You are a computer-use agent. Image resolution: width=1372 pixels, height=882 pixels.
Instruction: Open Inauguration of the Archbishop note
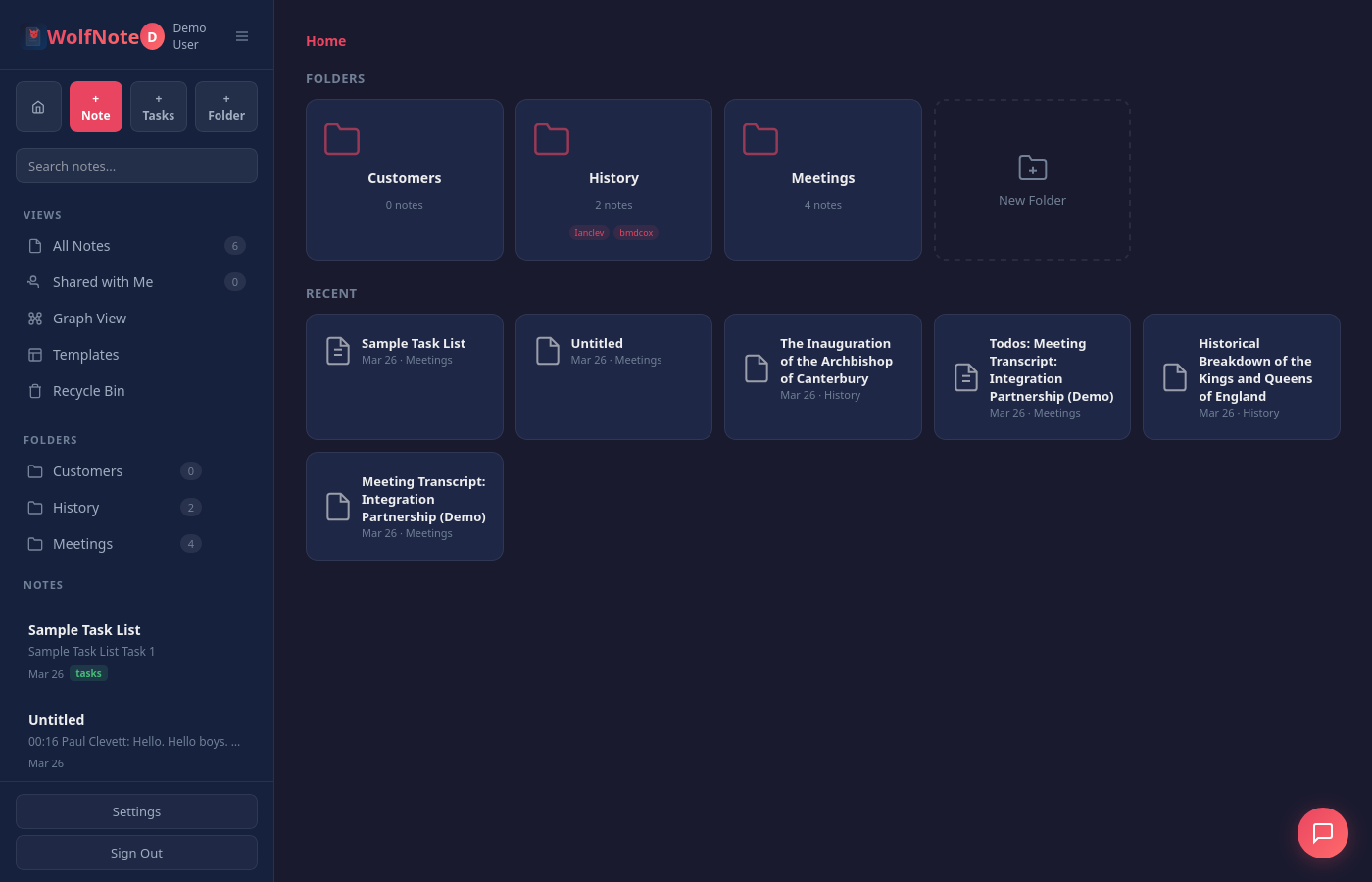tap(823, 376)
